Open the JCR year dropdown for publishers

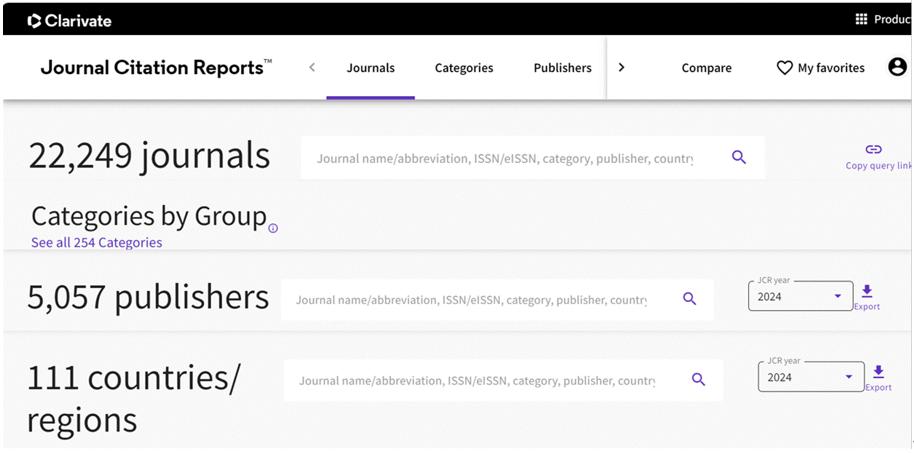(x=800, y=297)
